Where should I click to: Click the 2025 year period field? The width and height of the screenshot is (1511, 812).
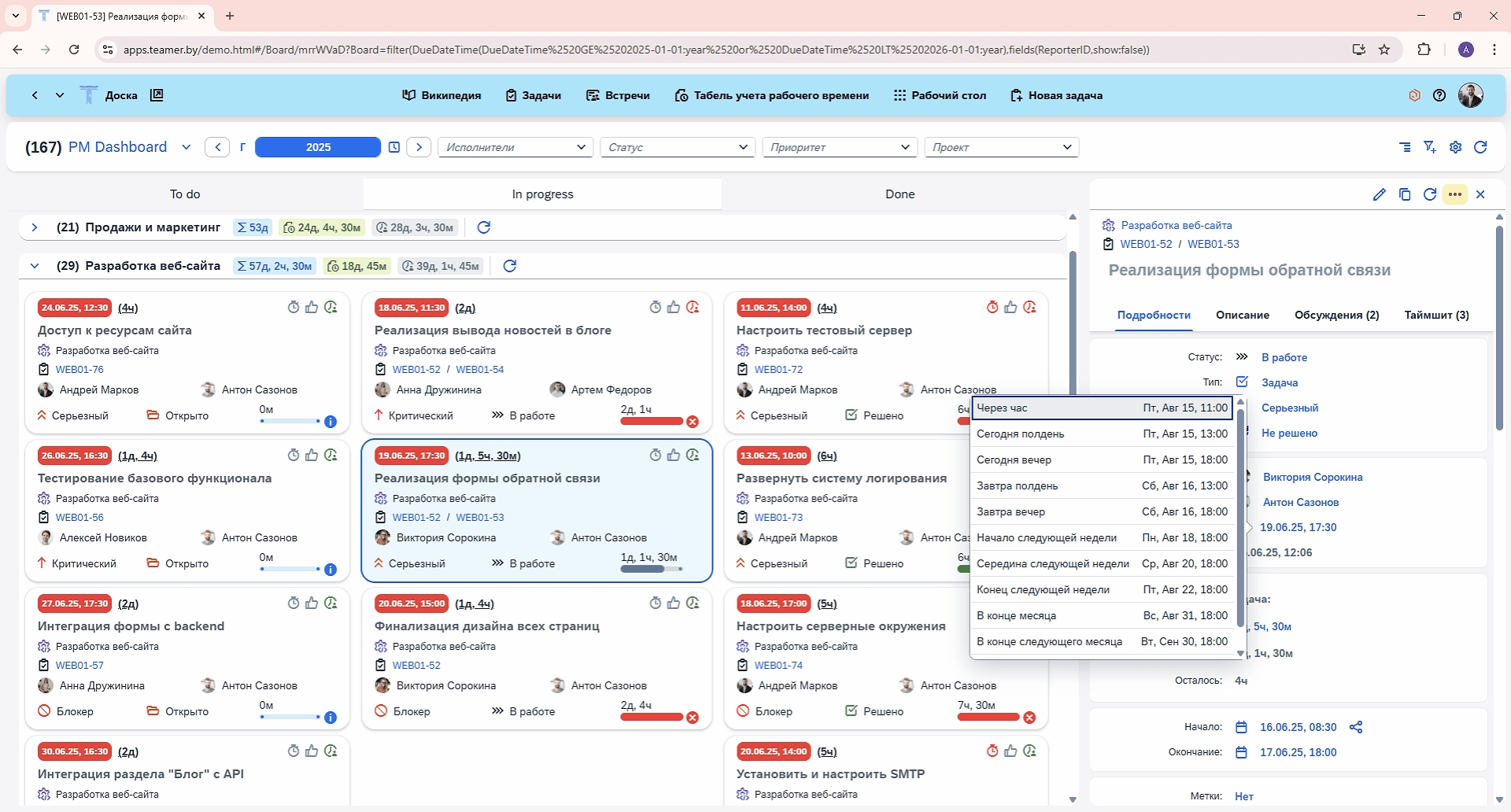(x=318, y=147)
